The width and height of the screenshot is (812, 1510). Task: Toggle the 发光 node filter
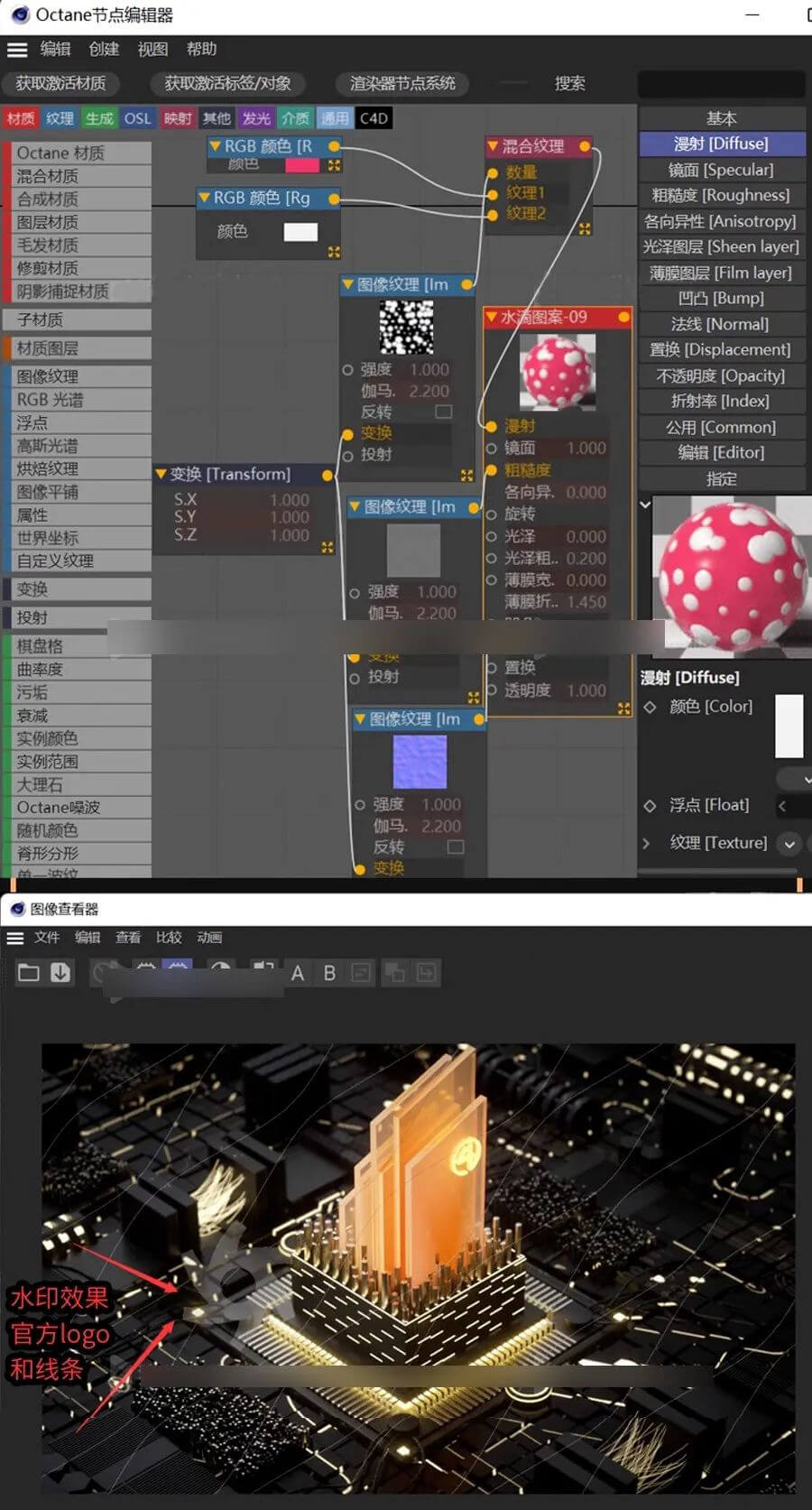coord(256,118)
